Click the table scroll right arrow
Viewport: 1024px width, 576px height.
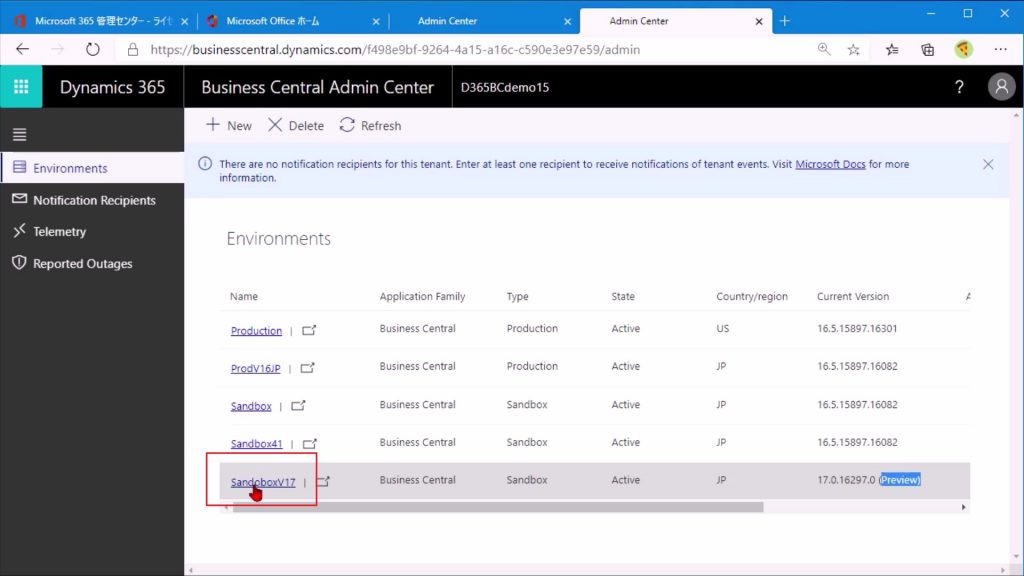[x=963, y=507]
